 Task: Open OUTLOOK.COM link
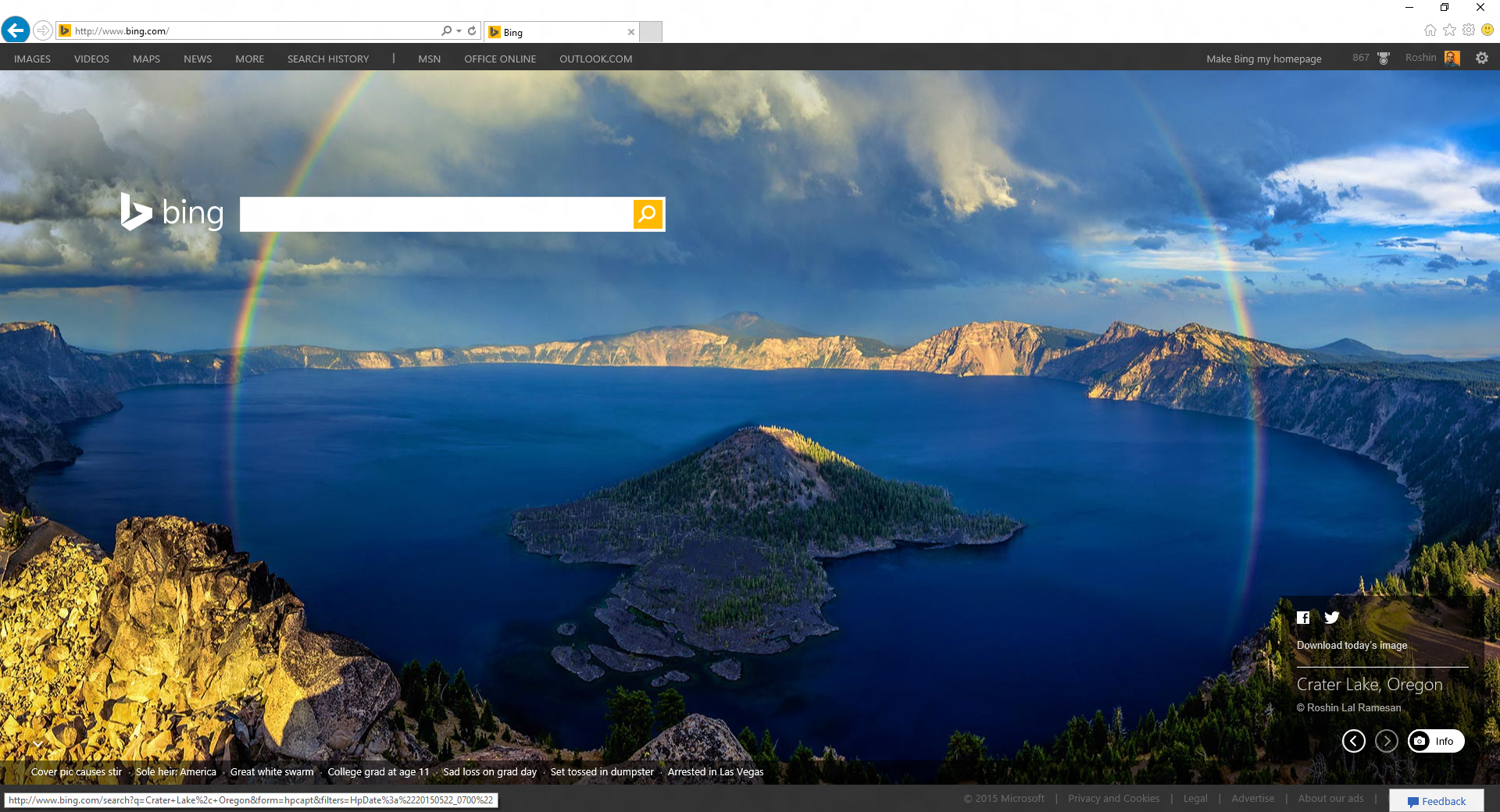point(596,59)
